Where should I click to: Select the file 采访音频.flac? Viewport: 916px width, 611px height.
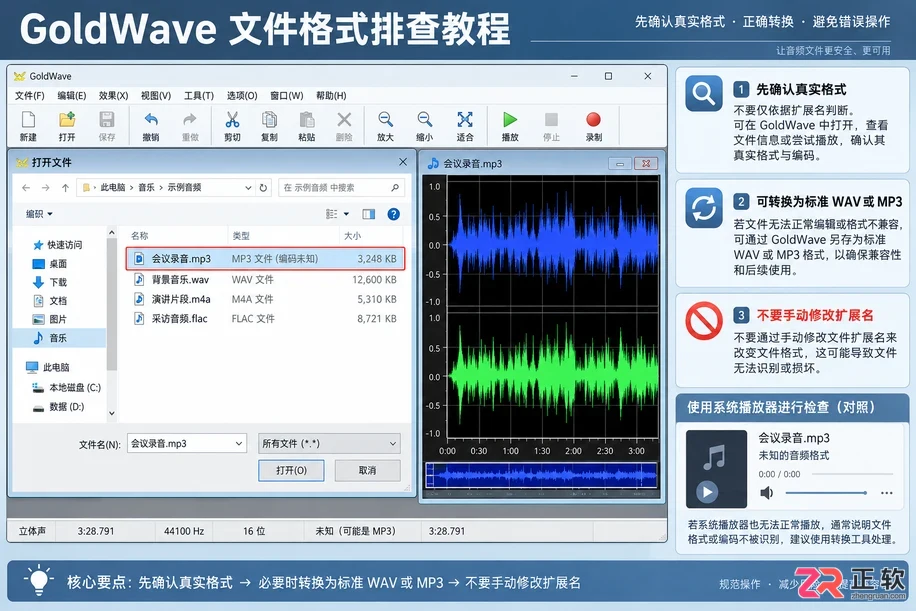[x=265, y=318]
